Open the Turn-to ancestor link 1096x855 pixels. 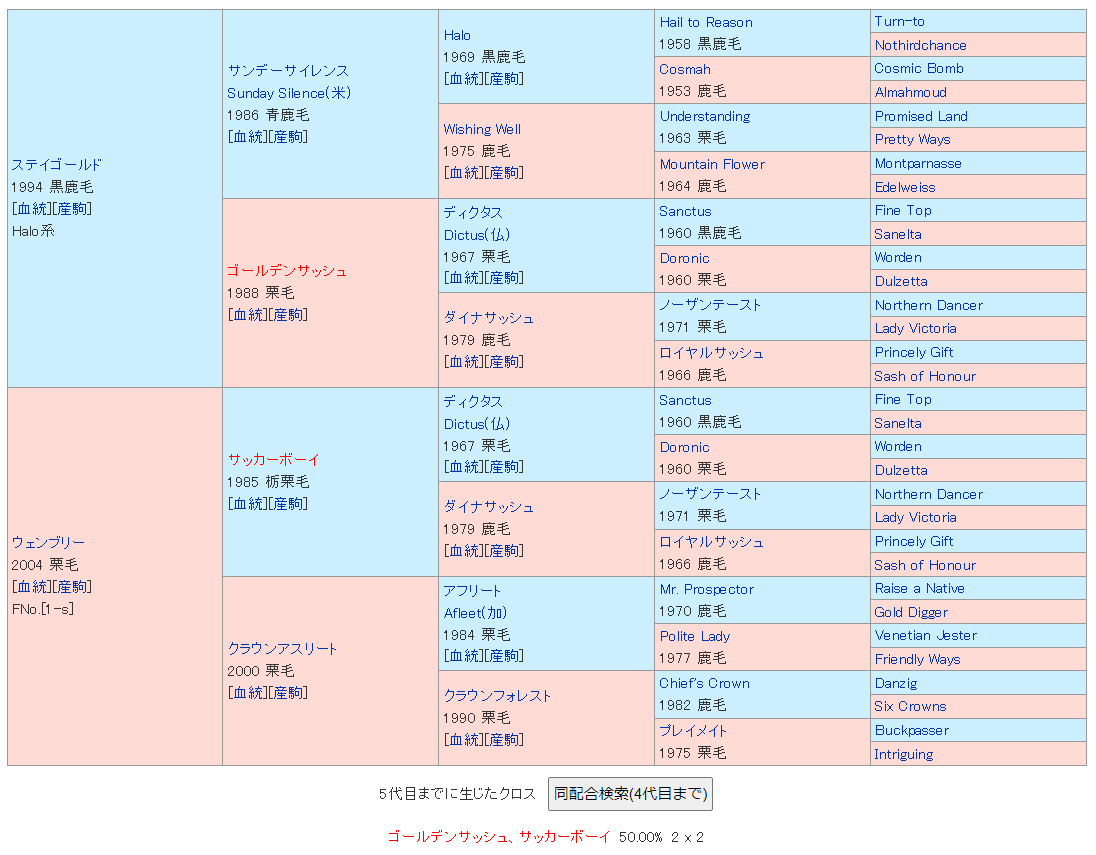pos(899,21)
